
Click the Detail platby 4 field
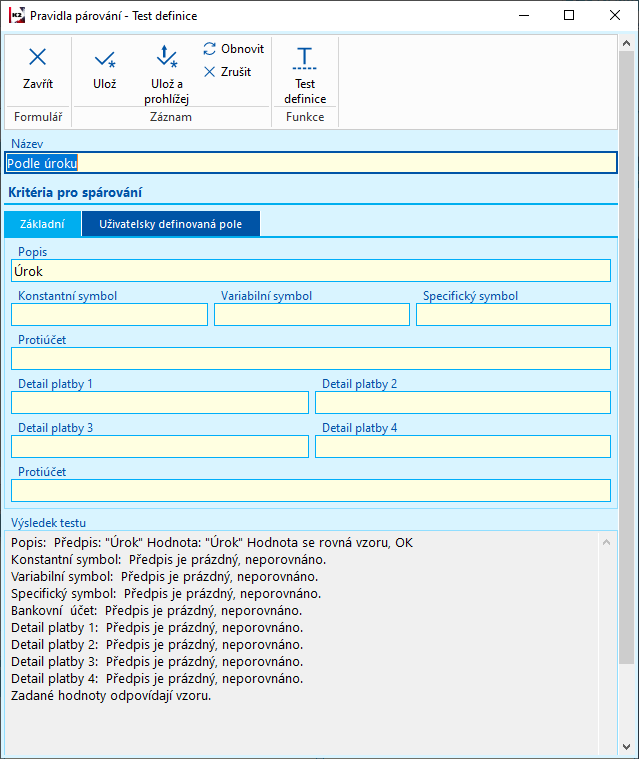(463, 447)
